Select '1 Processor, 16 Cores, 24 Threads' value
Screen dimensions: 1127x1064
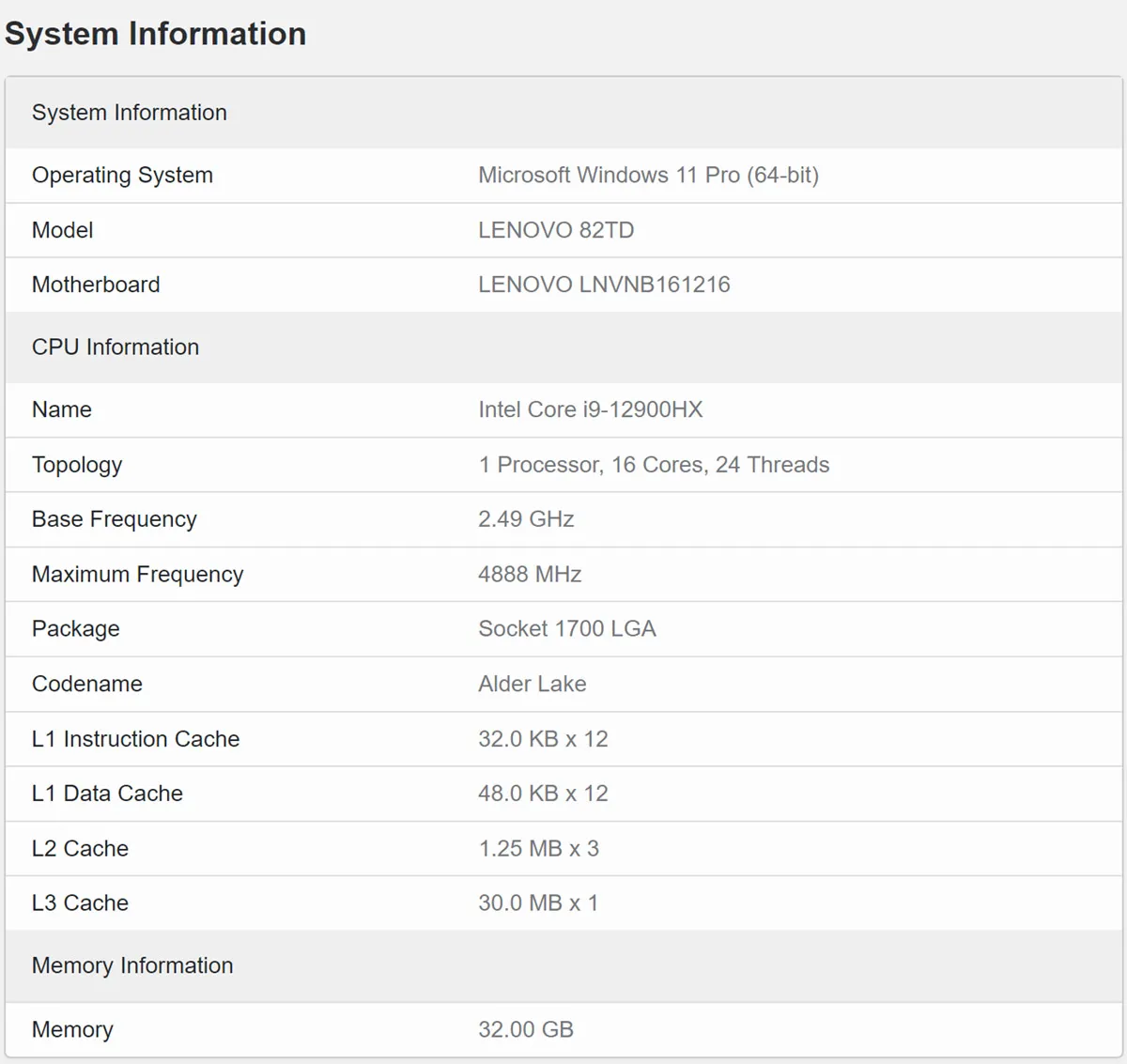pyautogui.click(x=654, y=465)
